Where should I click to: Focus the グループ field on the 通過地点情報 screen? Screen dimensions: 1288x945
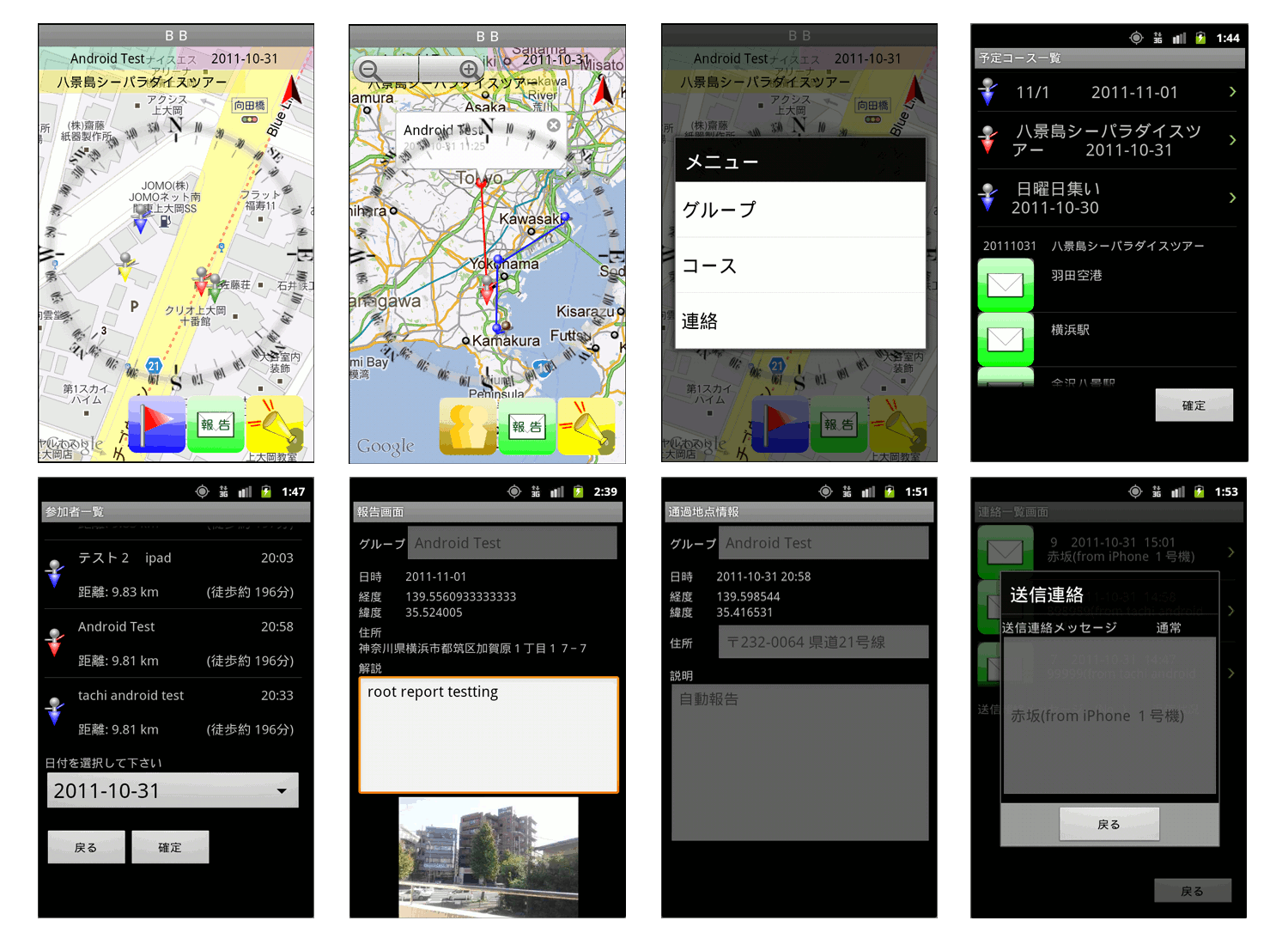tap(824, 543)
